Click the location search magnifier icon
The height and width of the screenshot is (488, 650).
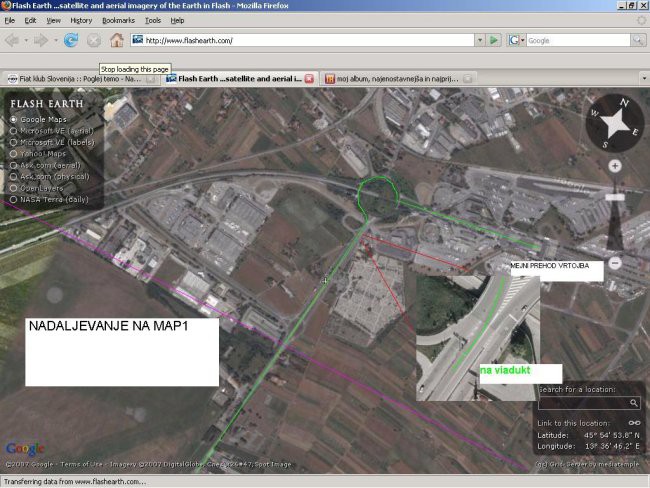tap(633, 403)
